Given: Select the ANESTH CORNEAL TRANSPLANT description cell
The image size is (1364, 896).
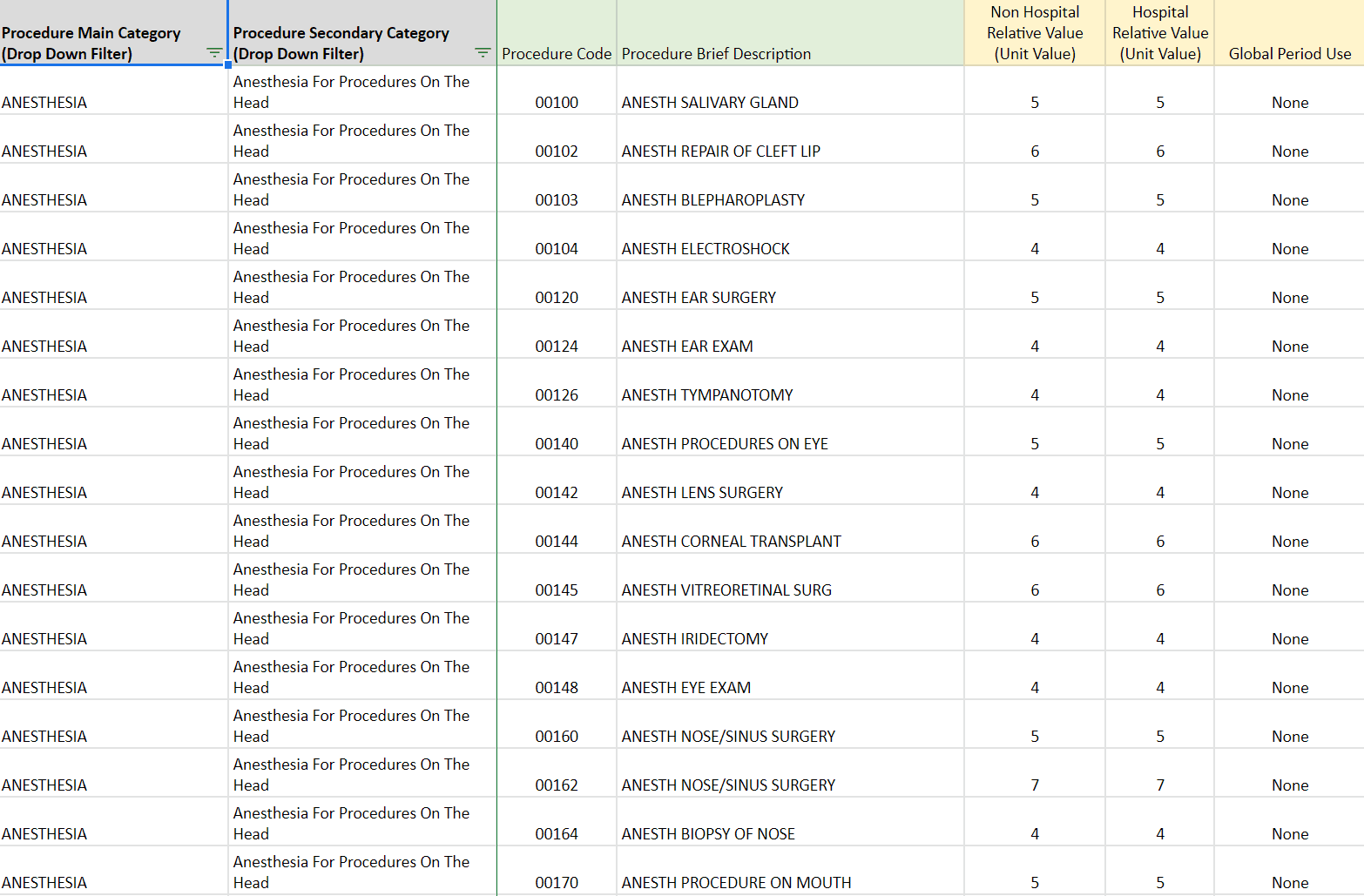Looking at the screenshot, I should pos(730,541).
